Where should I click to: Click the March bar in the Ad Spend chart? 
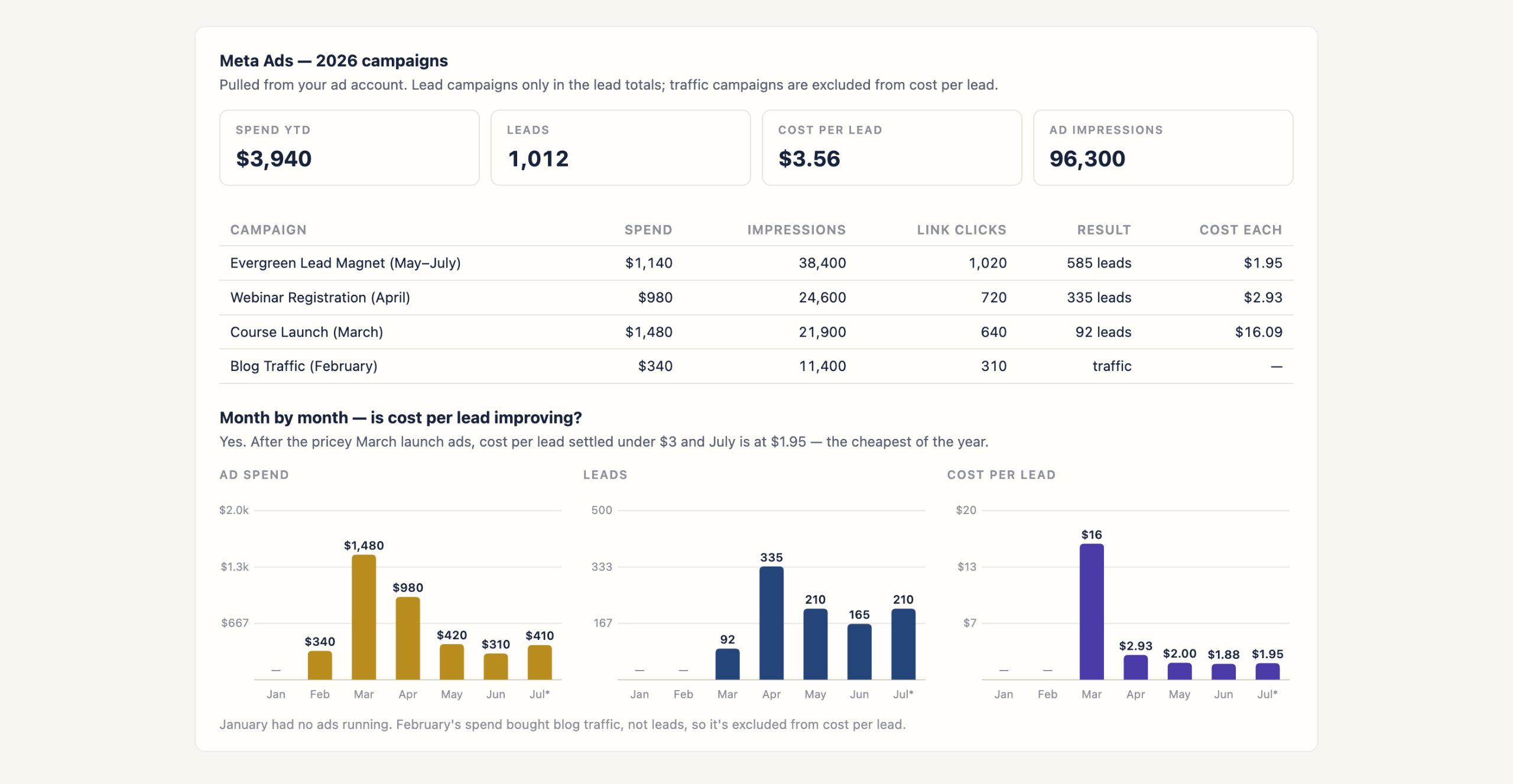[x=364, y=617]
